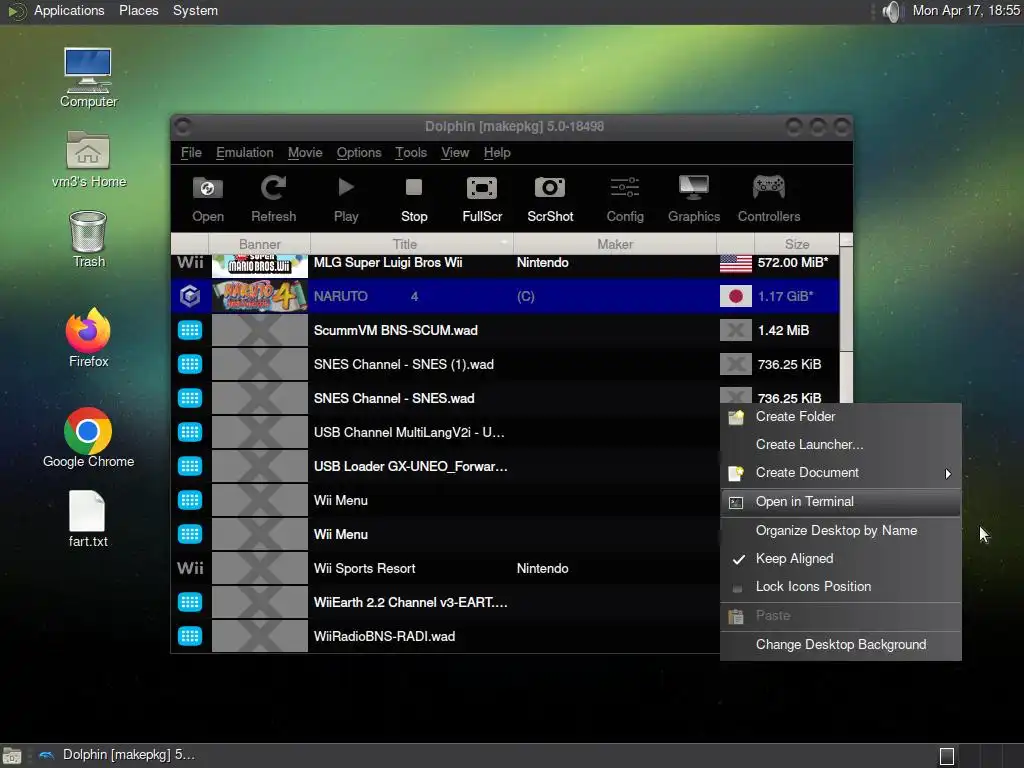Select Organize Desktop by Name
Viewport: 1024px width, 768px height.
(x=840, y=530)
